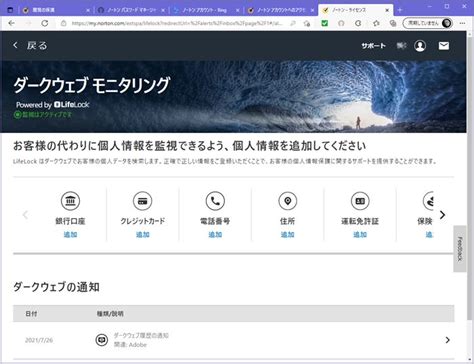Click the 住所 location pin icon
Viewport: 474px width, 364px height.
288,201
